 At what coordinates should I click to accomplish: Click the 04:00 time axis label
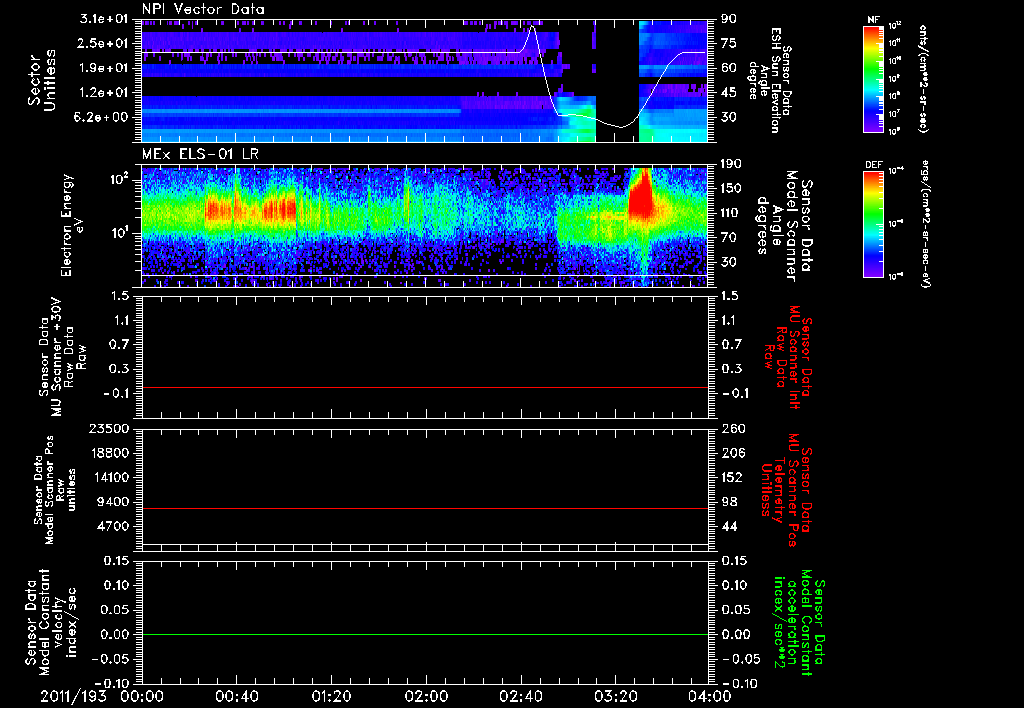(x=710, y=696)
